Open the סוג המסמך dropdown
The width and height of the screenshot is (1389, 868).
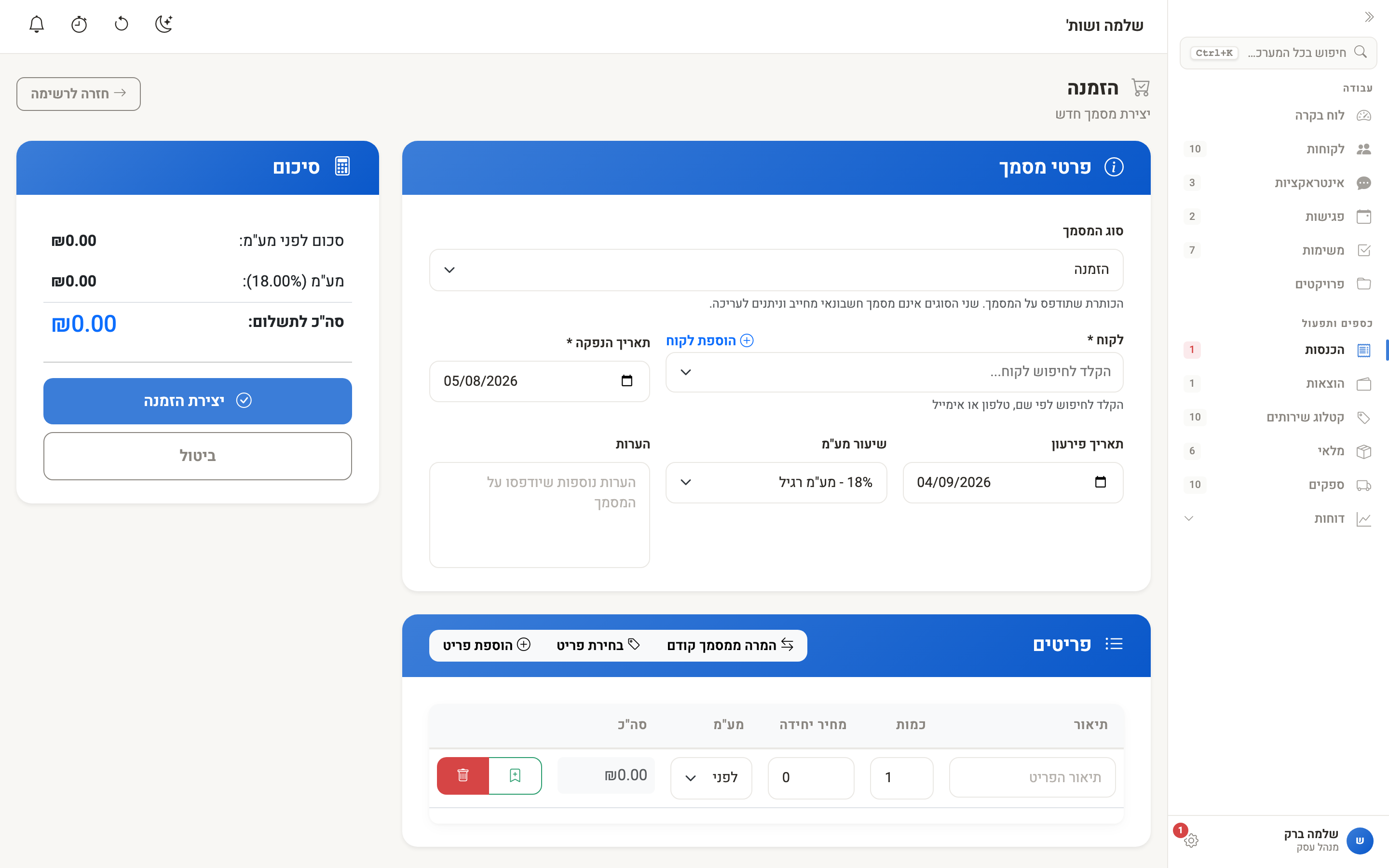(776, 270)
